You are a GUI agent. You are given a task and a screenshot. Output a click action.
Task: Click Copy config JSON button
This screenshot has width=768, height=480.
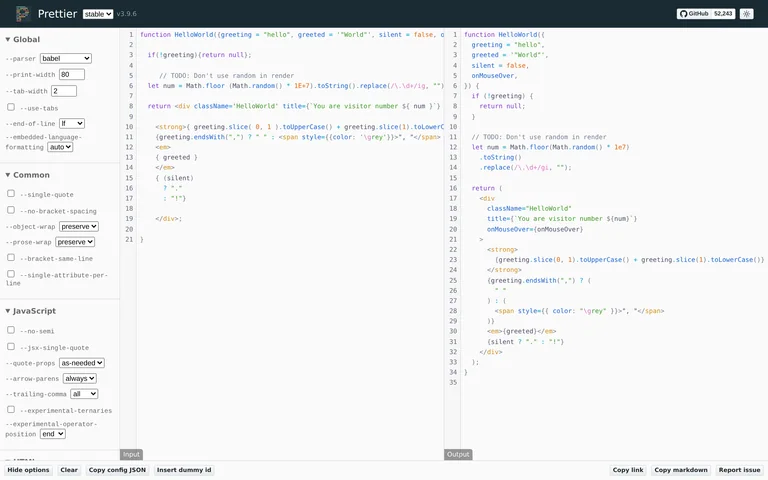click(118, 470)
